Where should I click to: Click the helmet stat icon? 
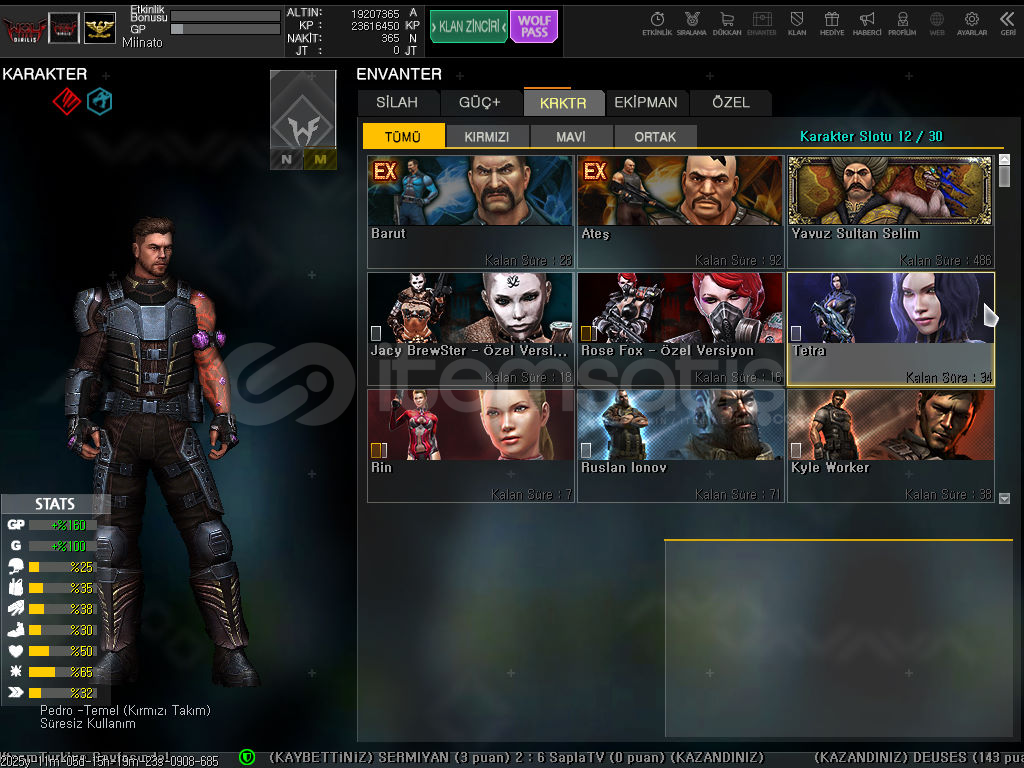[16, 566]
